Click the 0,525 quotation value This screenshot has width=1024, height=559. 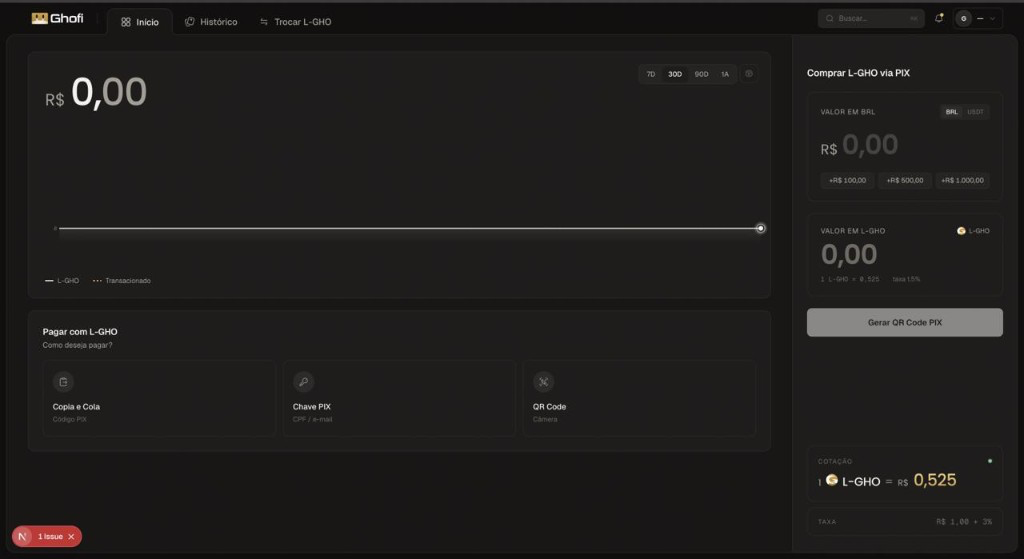[x=935, y=481]
